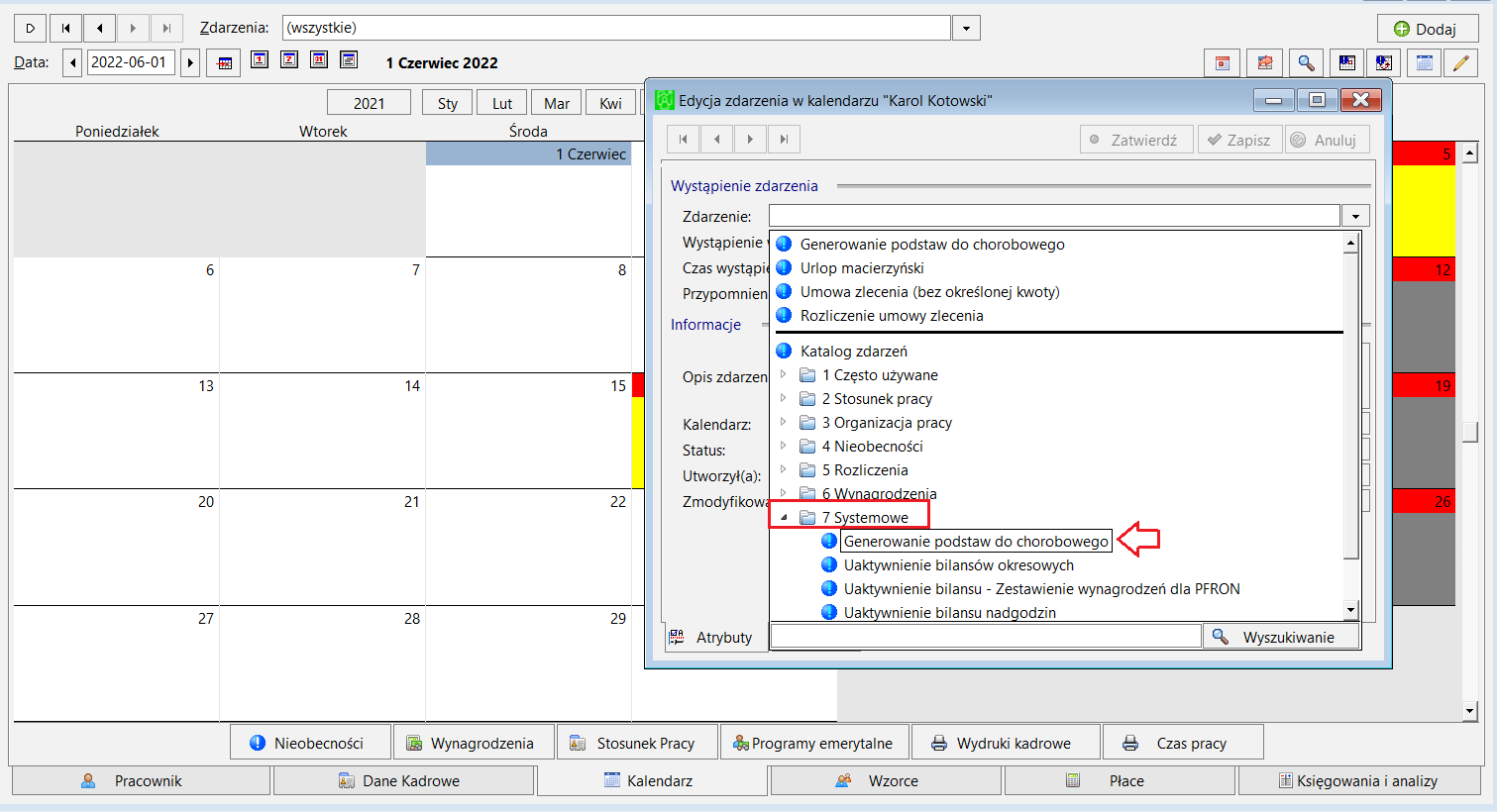Open the Pracownik tab
Screen dimensions: 1497x812
[141, 780]
